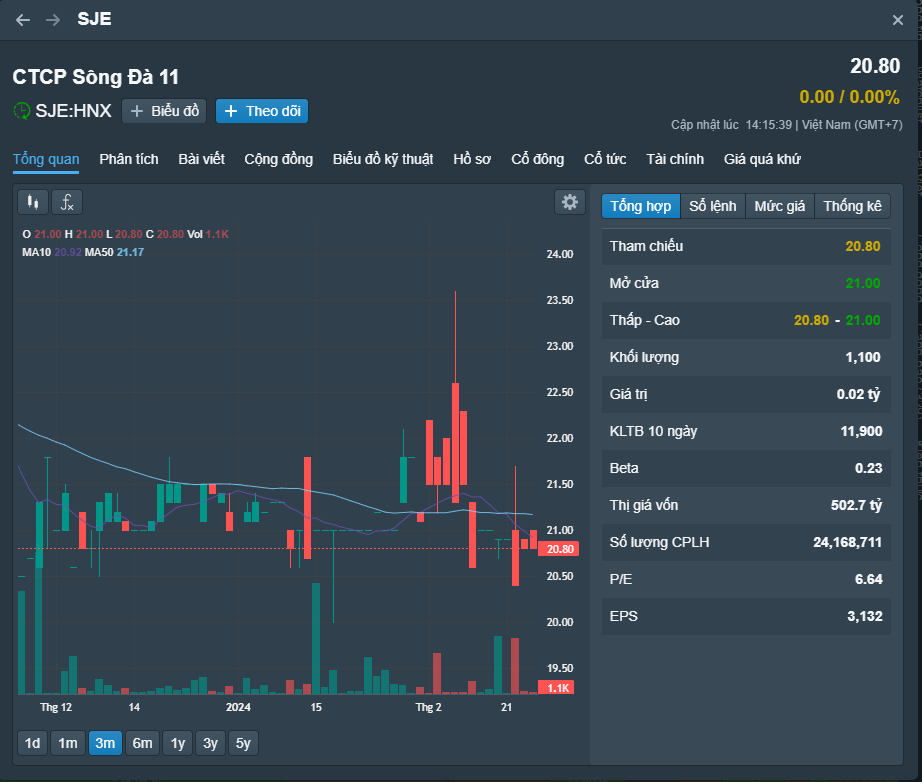Click the KLTB 10 ngày value 11,900

[x=861, y=432]
